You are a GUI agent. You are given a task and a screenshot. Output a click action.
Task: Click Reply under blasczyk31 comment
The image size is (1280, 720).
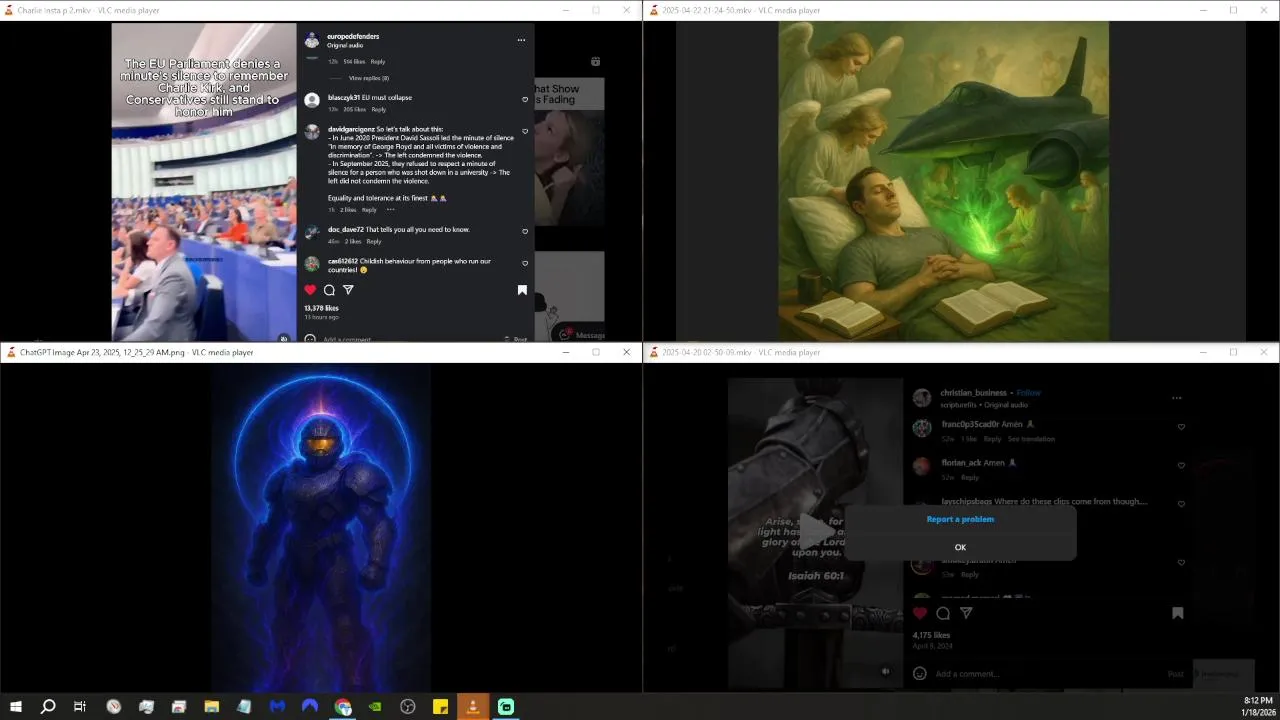(378, 109)
